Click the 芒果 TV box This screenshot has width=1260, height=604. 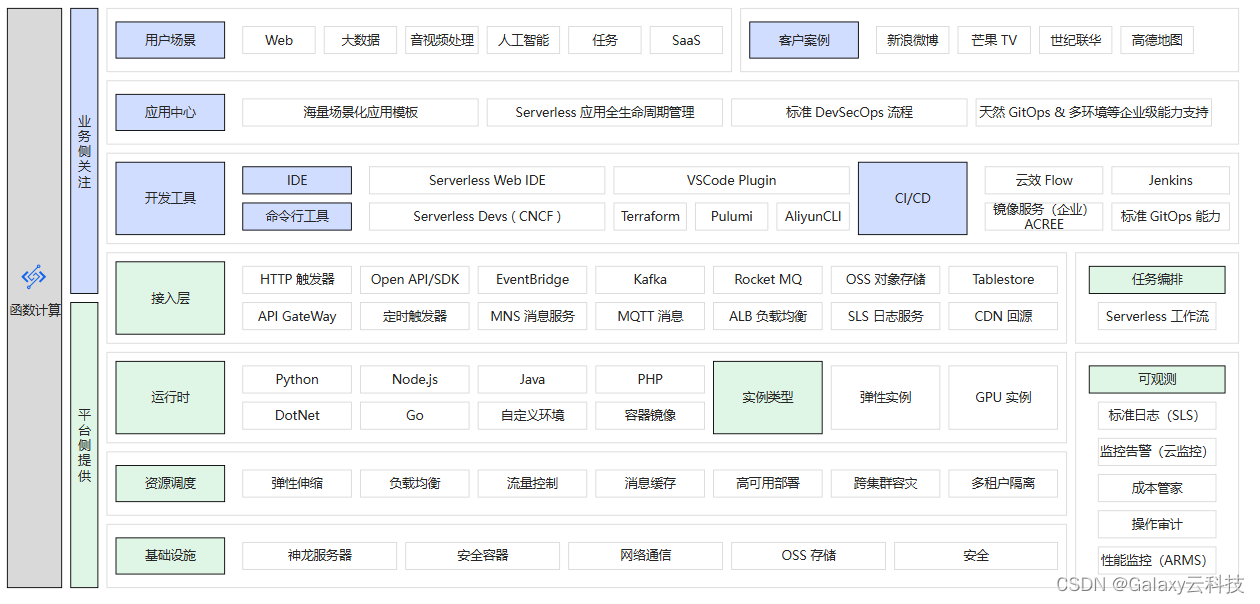pyautogui.click(x=994, y=40)
